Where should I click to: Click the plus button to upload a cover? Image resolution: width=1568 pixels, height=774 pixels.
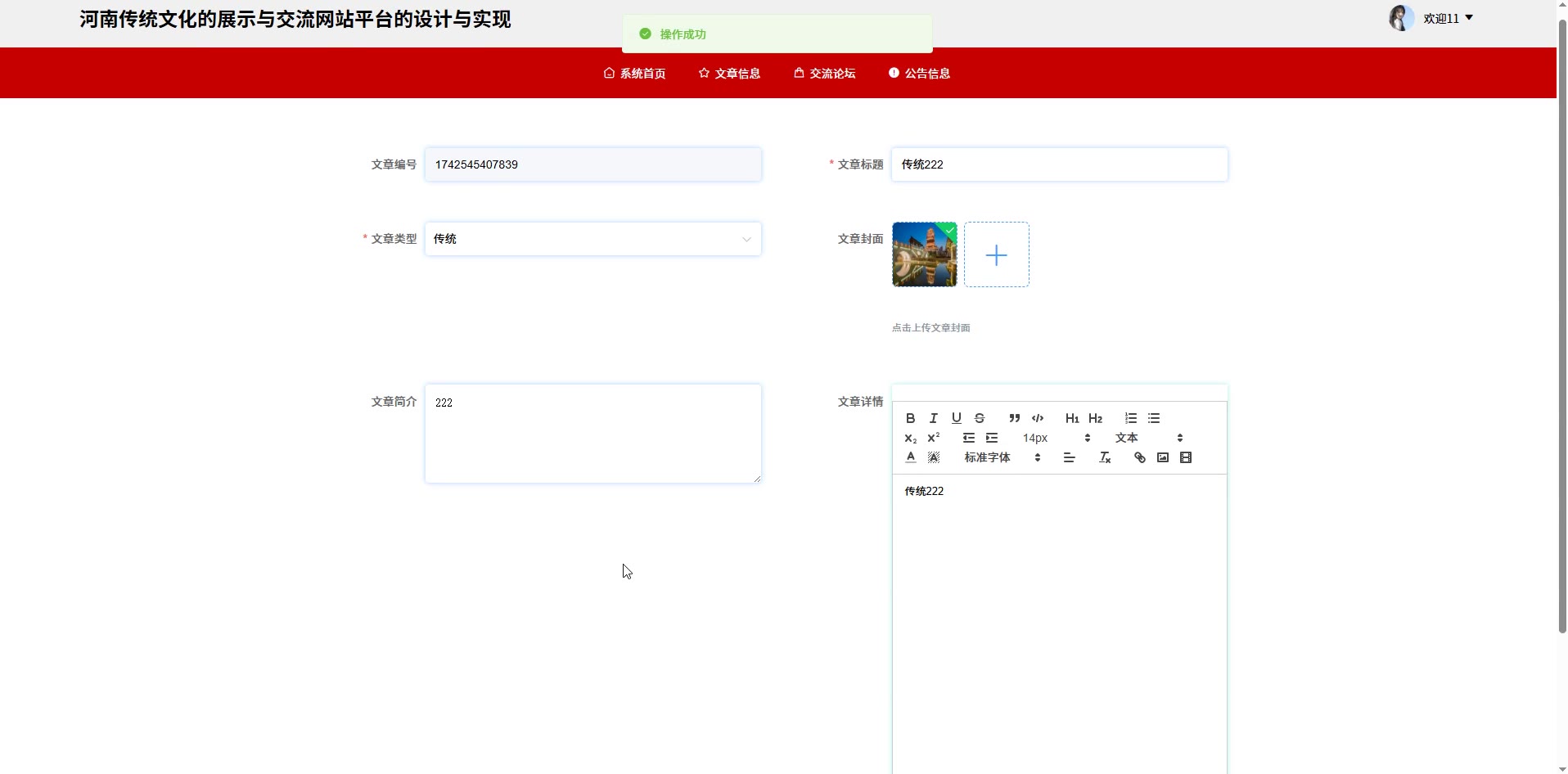coord(996,254)
